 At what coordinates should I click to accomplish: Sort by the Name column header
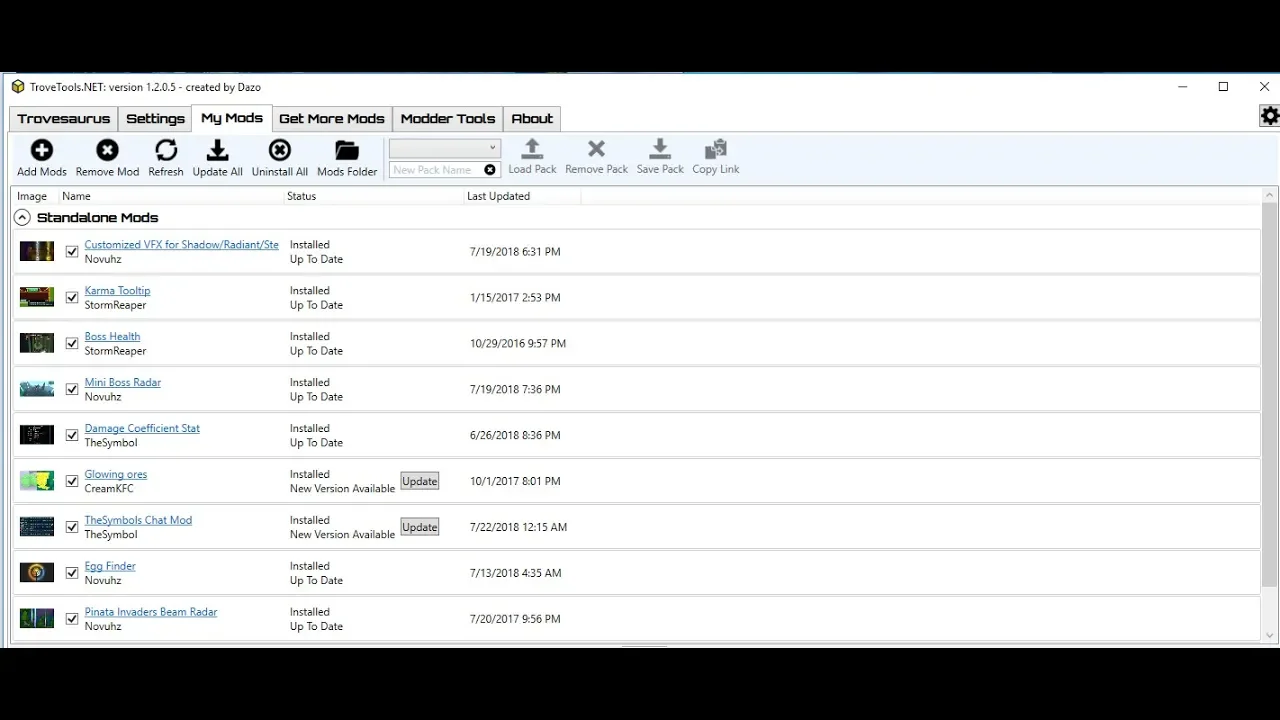coord(170,196)
